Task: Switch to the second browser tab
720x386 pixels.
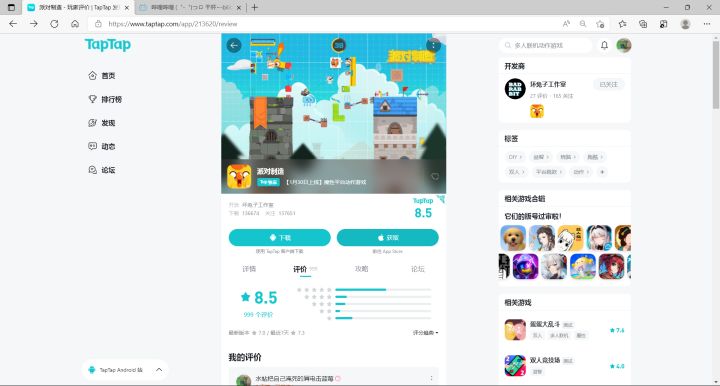Action: tap(191, 8)
